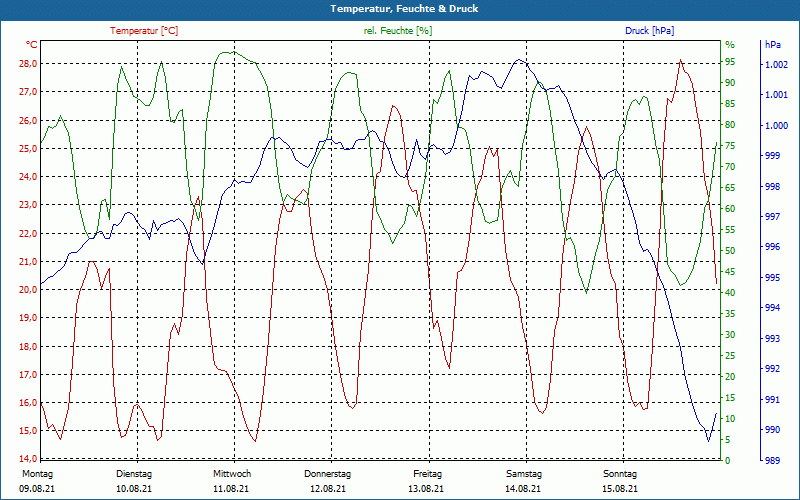Click the "Montag" day label

click(37, 474)
